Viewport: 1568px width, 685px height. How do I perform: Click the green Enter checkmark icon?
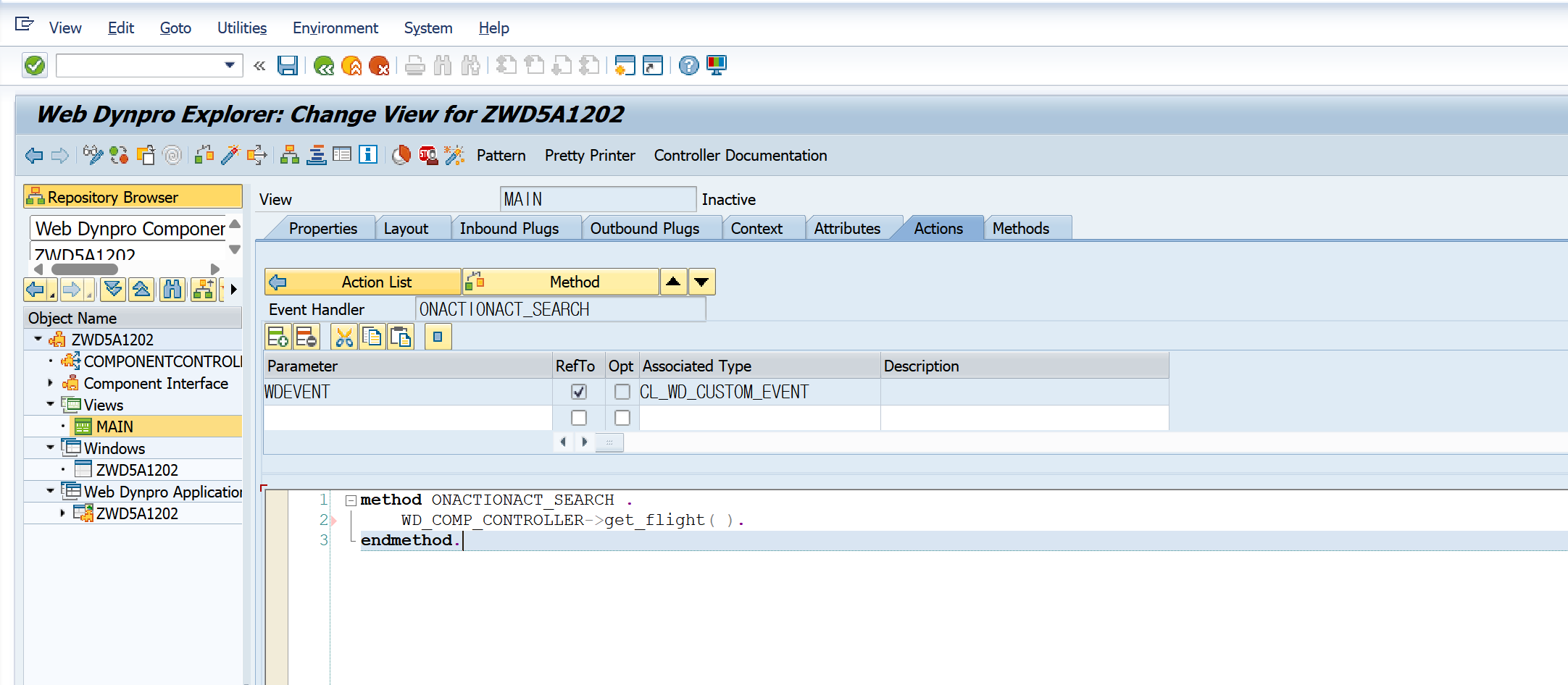pos(35,65)
